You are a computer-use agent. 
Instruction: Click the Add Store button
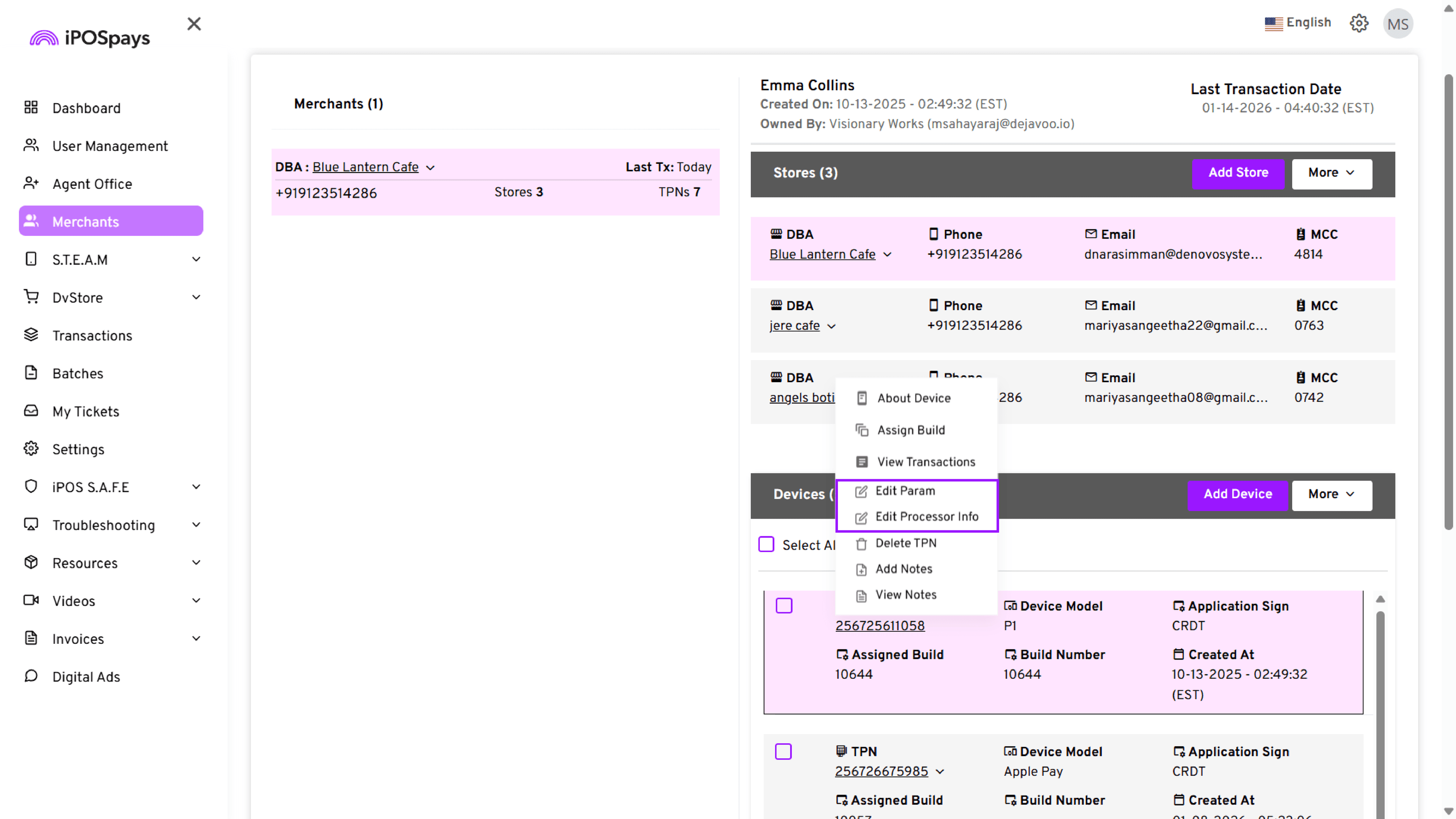pyautogui.click(x=1238, y=173)
